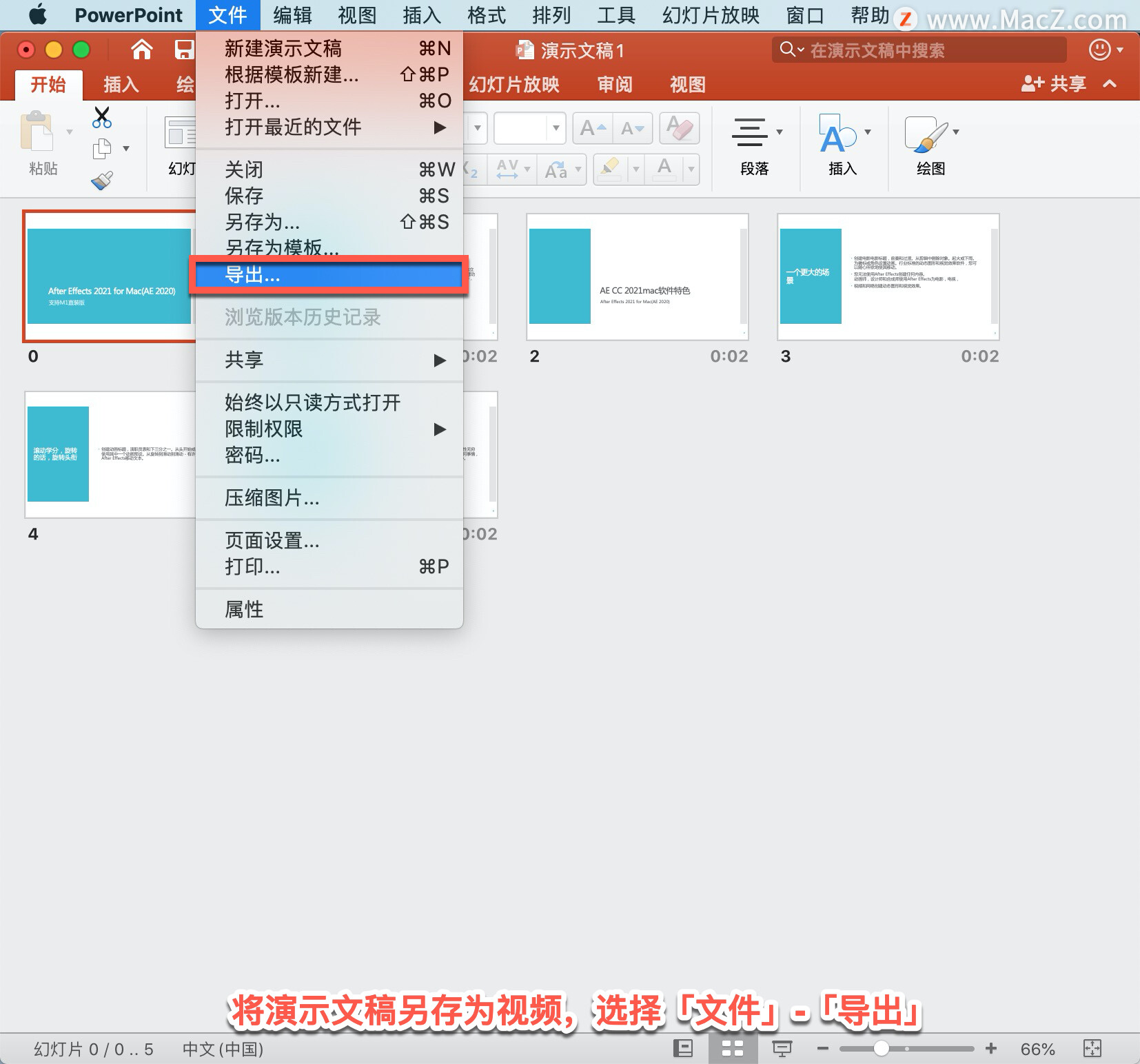
Task: Click the text highlight color icon
Action: pos(610,169)
